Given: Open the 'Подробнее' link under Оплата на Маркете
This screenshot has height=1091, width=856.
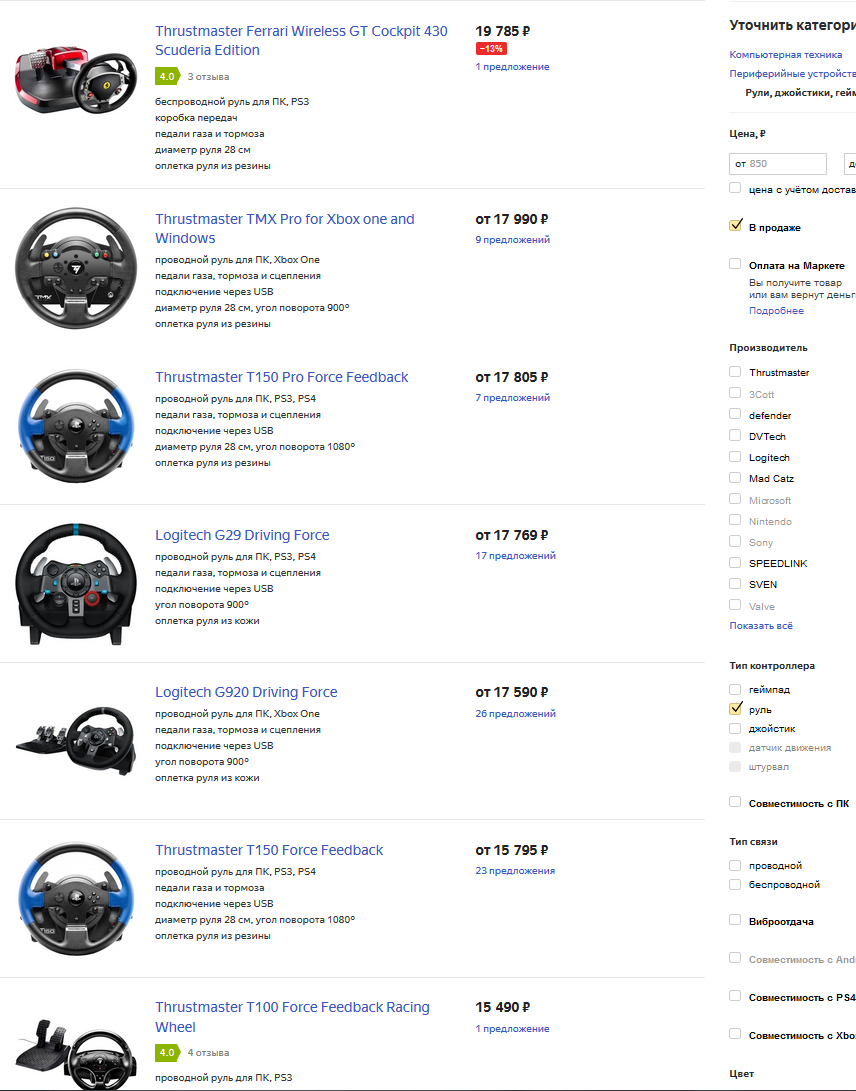Looking at the screenshot, I should click(776, 310).
